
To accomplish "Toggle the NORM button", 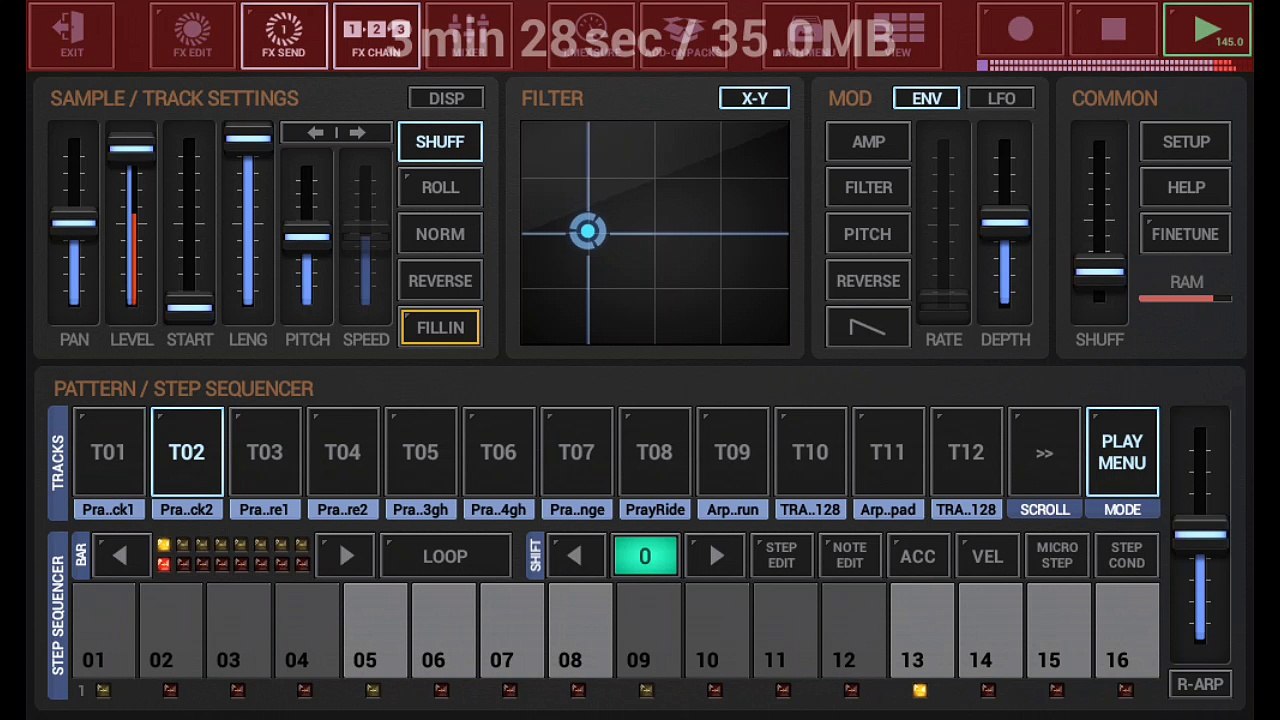I will (x=440, y=234).
